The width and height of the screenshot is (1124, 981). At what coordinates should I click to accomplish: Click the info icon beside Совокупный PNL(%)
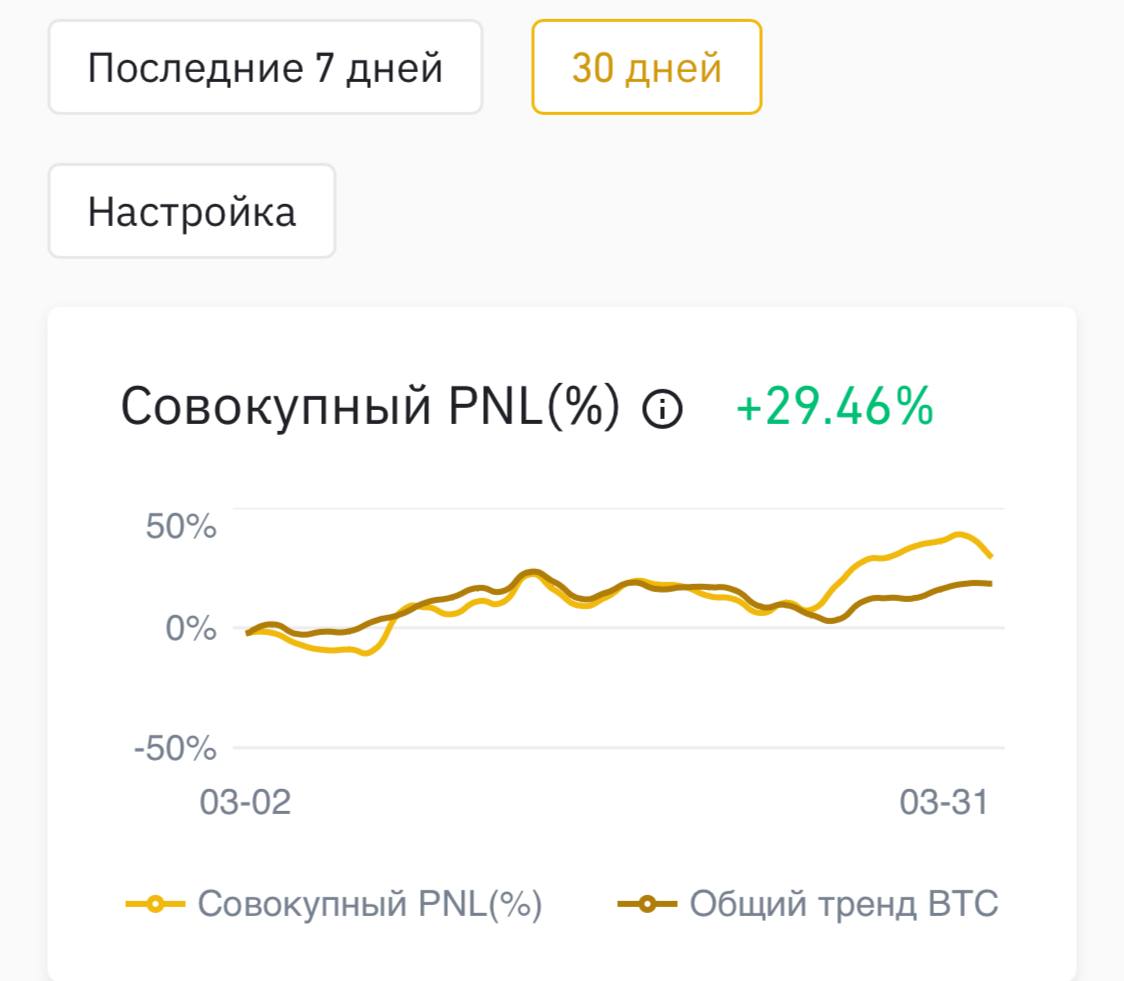point(662,409)
